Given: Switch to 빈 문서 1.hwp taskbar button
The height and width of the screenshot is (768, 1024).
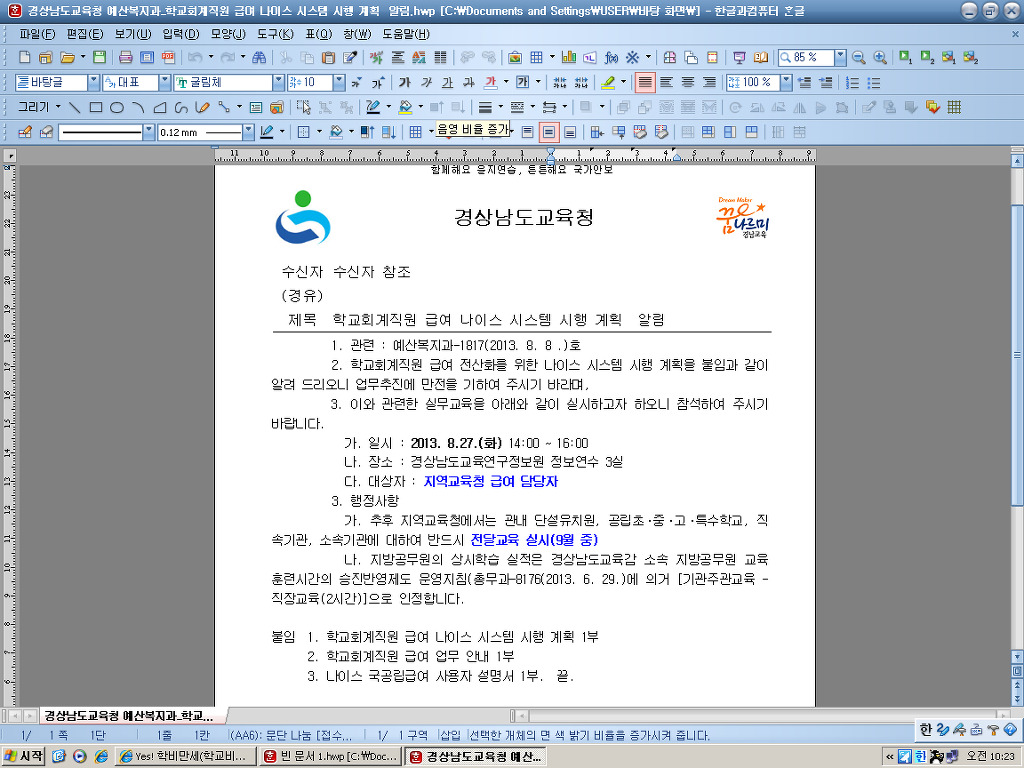Looking at the screenshot, I should click(x=331, y=756).
